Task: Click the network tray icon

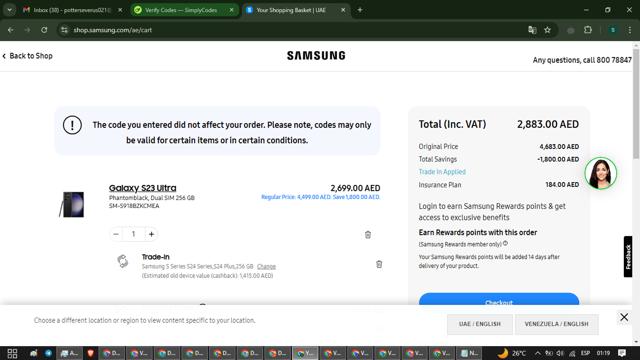Action: click(572, 353)
